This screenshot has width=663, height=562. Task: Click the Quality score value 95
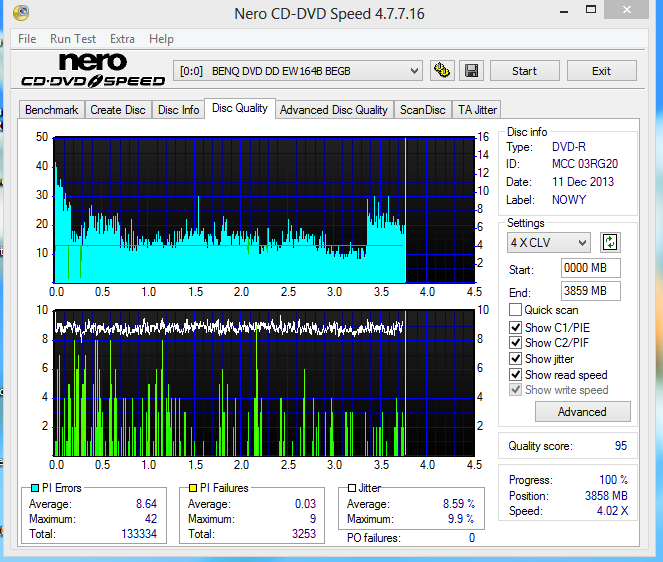(x=621, y=446)
